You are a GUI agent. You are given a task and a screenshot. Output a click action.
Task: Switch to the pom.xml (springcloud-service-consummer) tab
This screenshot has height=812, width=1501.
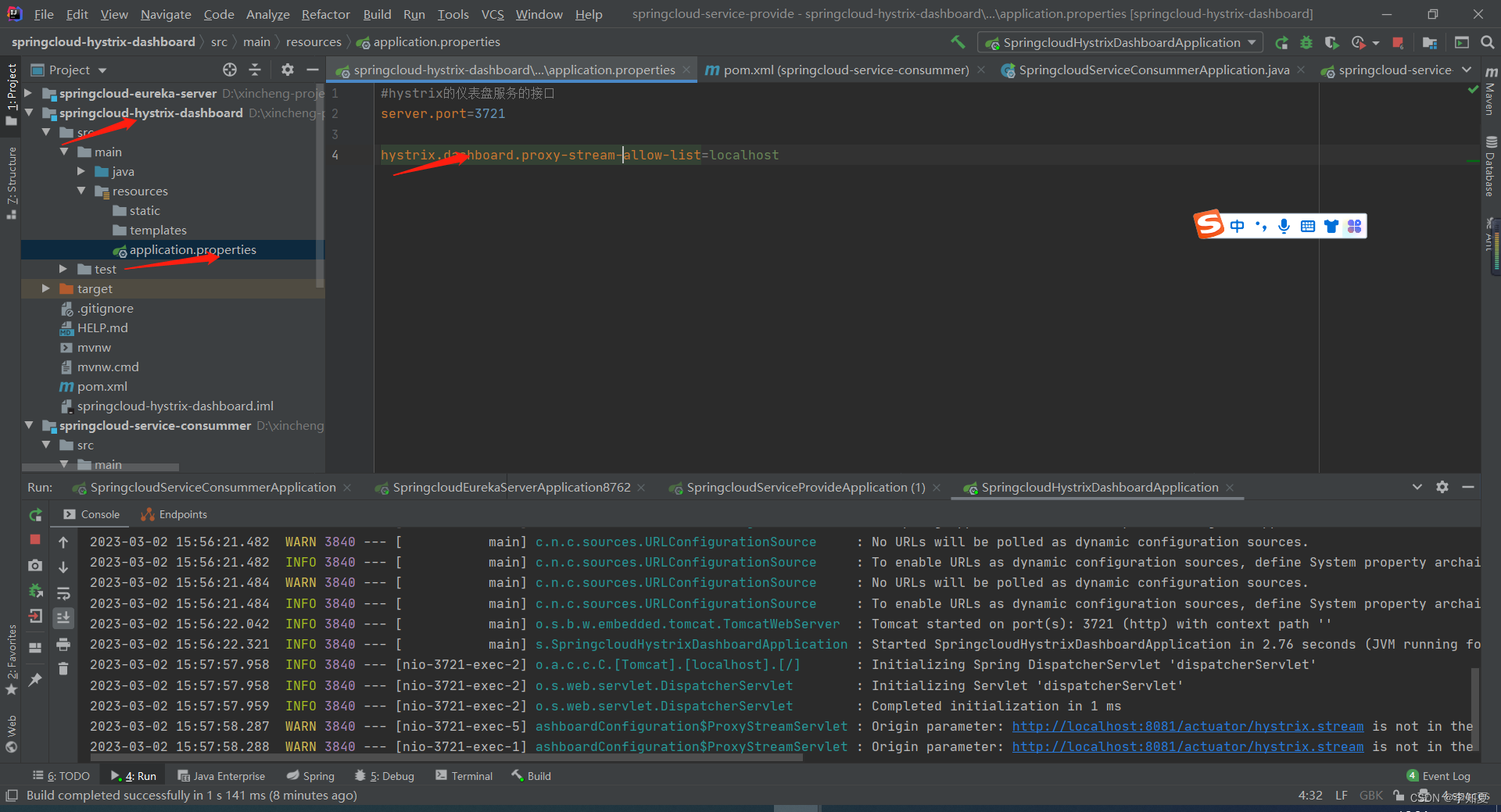pos(845,70)
